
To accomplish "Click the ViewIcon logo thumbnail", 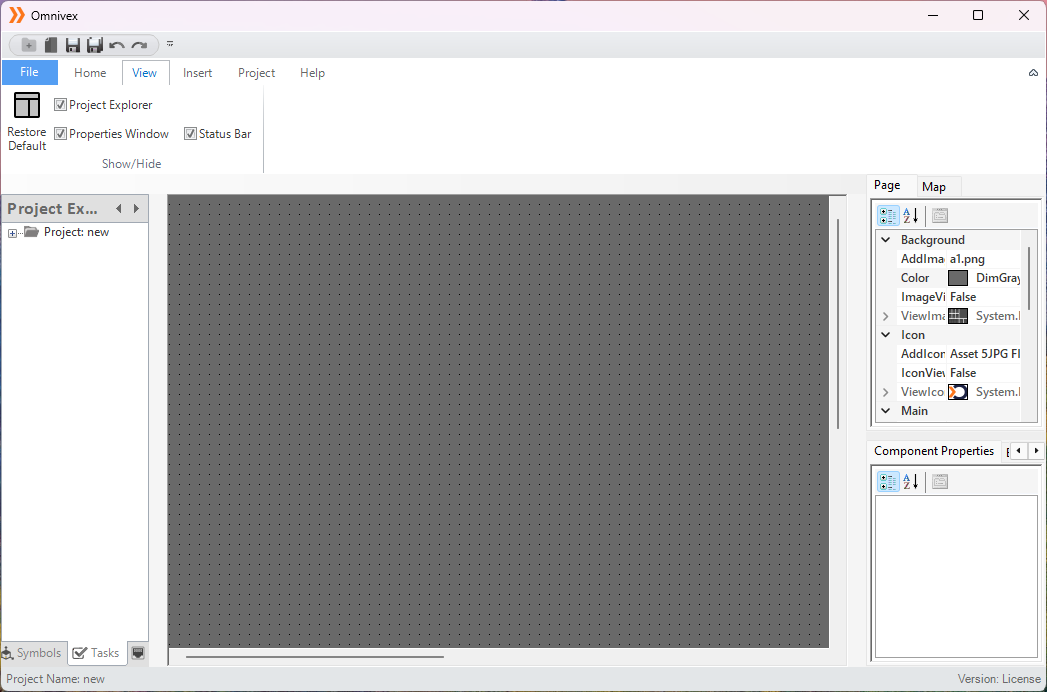I will point(958,392).
